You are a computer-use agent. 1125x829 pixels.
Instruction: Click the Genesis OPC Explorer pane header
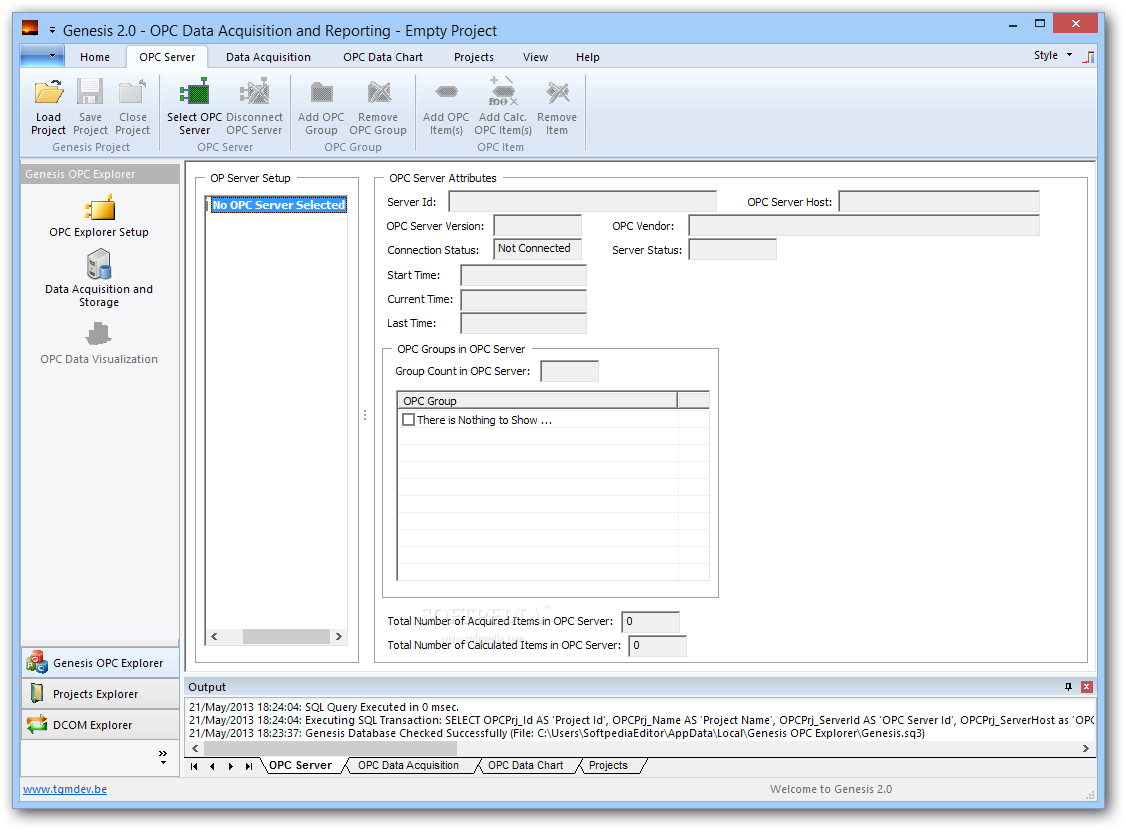(x=100, y=174)
